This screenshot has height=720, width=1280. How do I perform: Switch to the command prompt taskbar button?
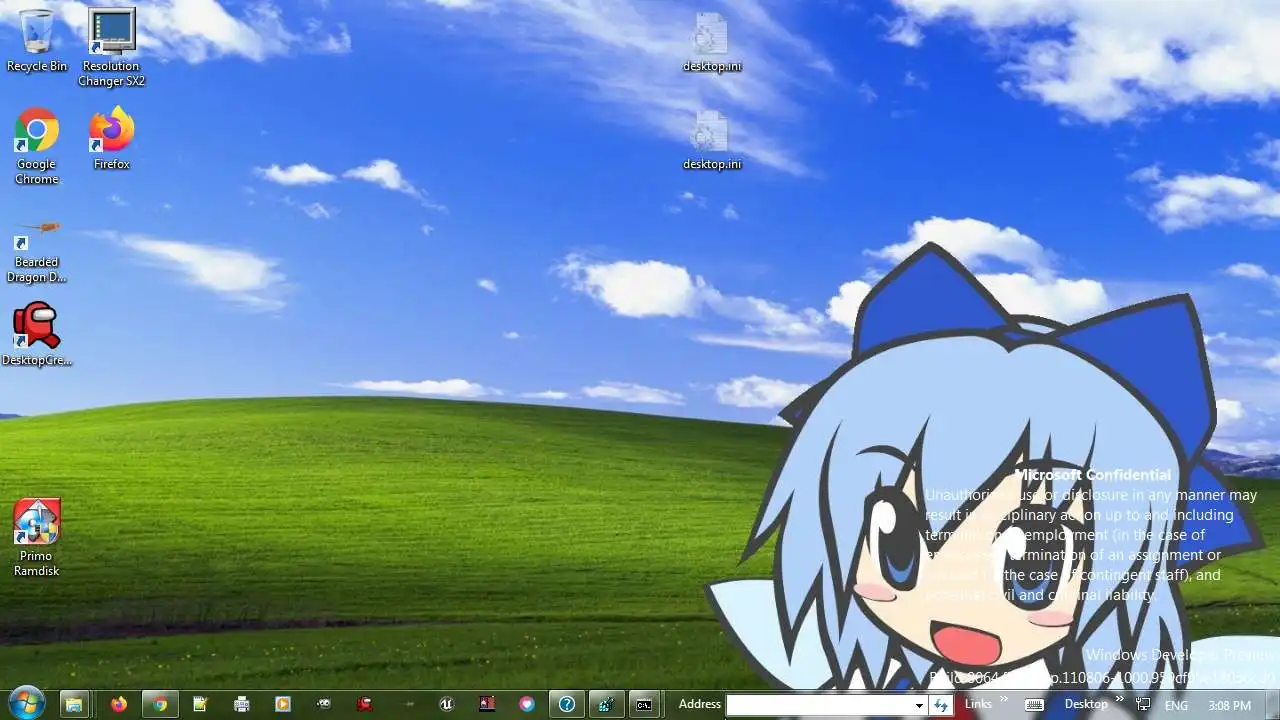tap(645, 704)
